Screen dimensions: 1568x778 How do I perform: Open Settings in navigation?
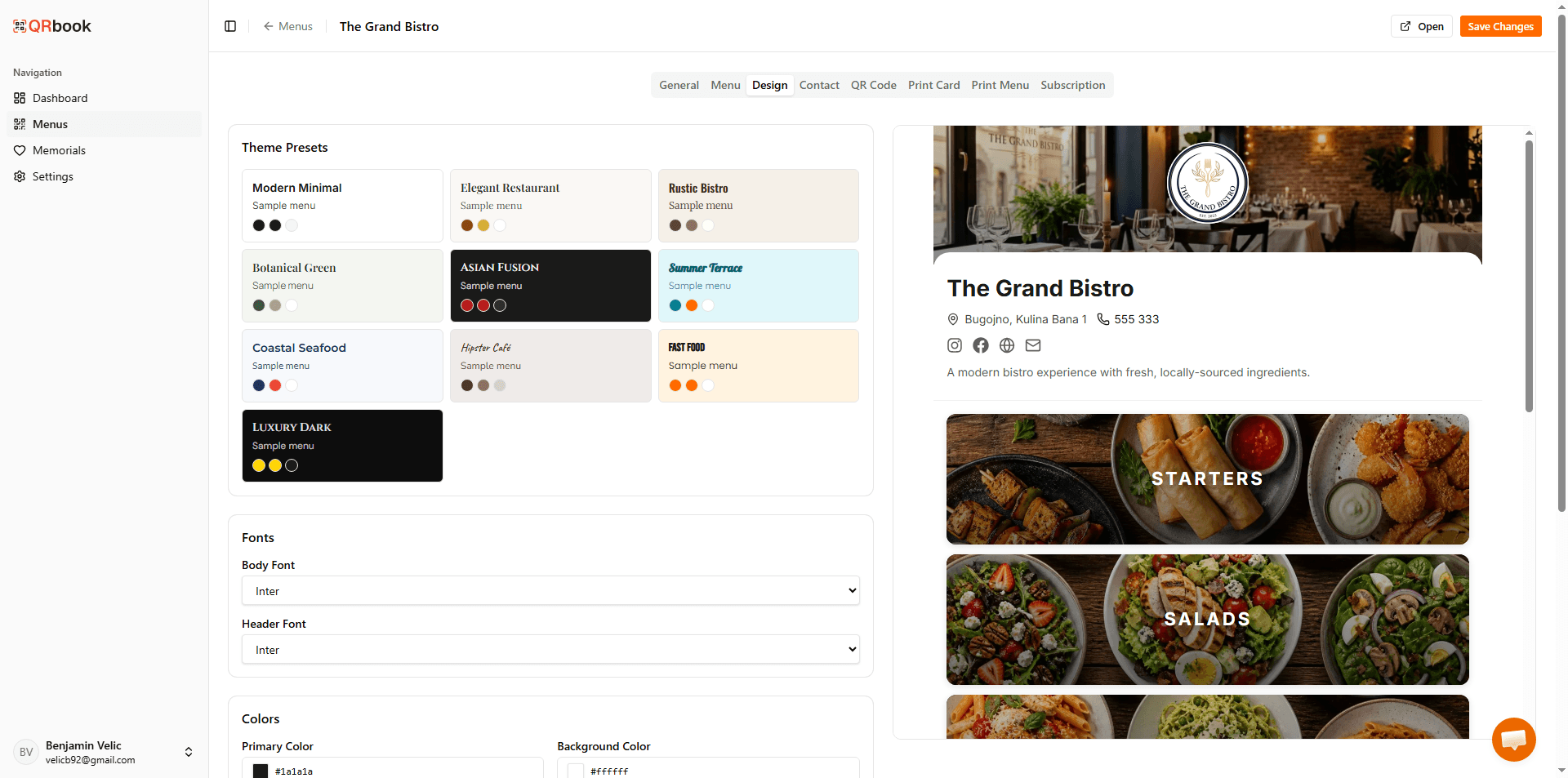(105, 176)
